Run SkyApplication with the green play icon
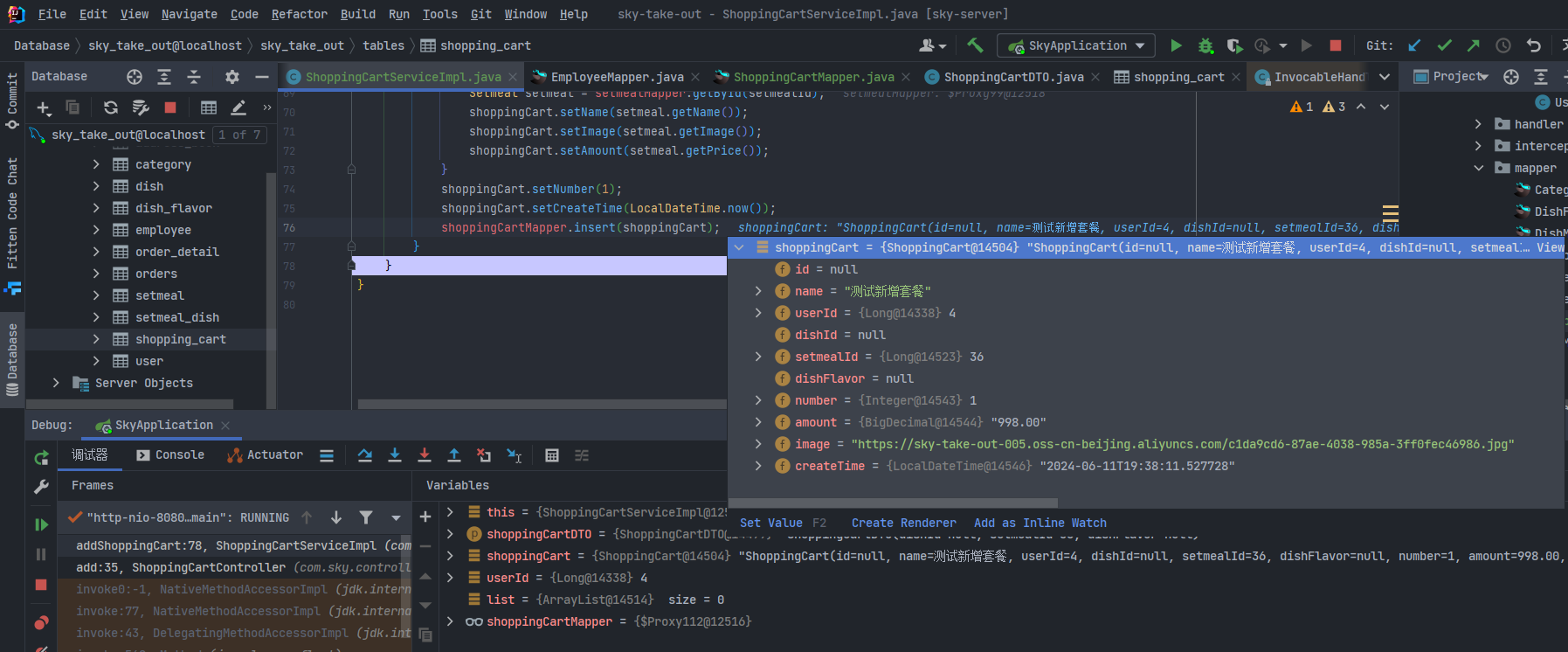This screenshot has width=1568, height=652. click(x=1176, y=45)
